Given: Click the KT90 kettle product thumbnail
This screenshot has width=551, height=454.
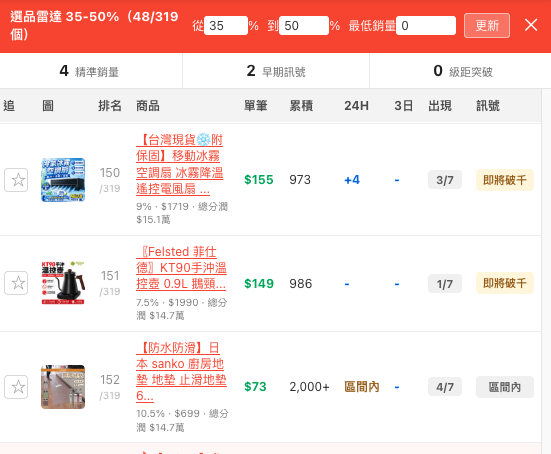Looking at the screenshot, I should (x=63, y=283).
